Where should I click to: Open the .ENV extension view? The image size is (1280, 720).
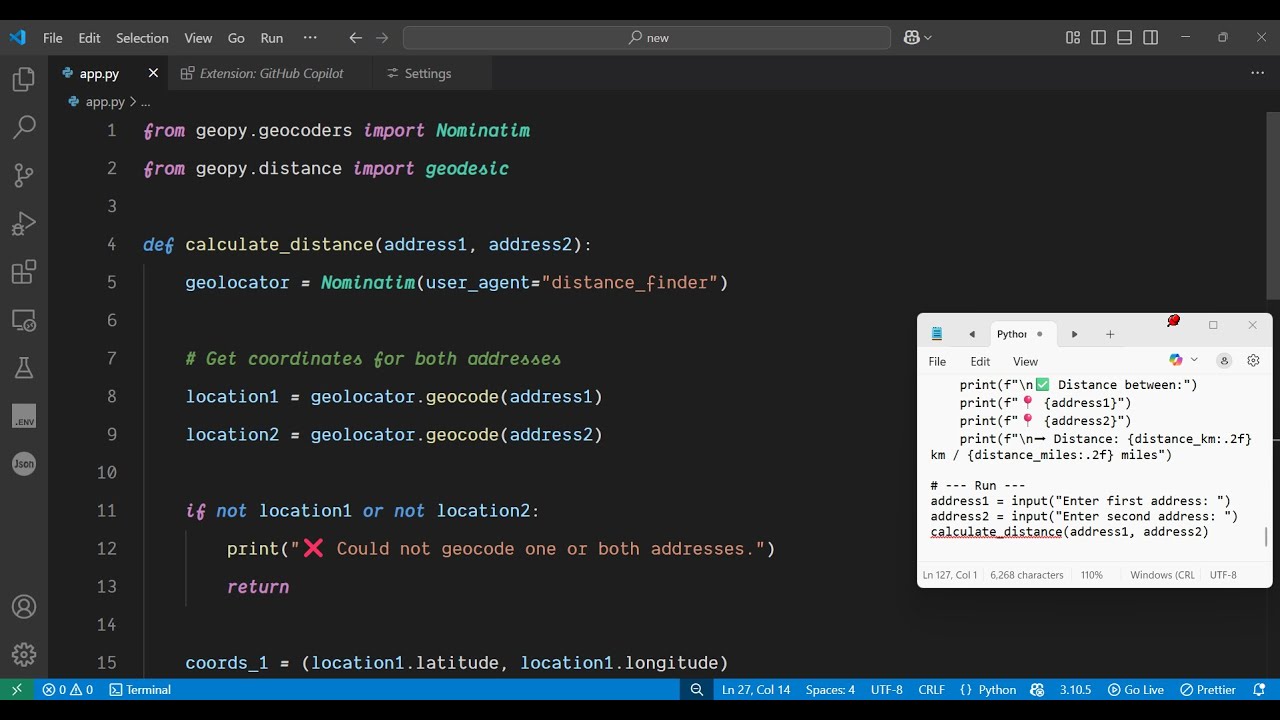(24, 416)
